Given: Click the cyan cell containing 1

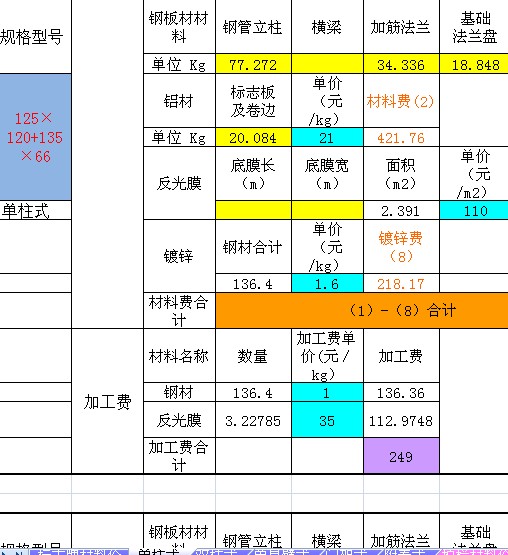Looking at the screenshot, I should pyautogui.click(x=327, y=392).
